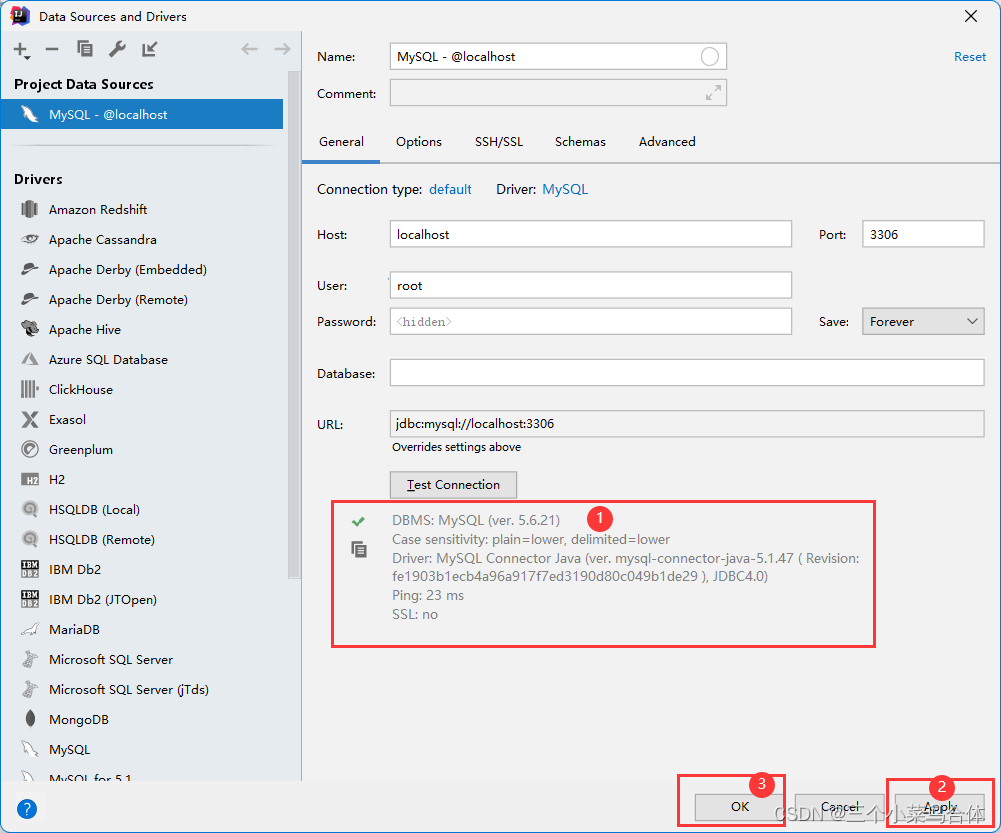Screen dimensions: 1001x833
Task: Open the Save password dropdown
Action: [922, 322]
